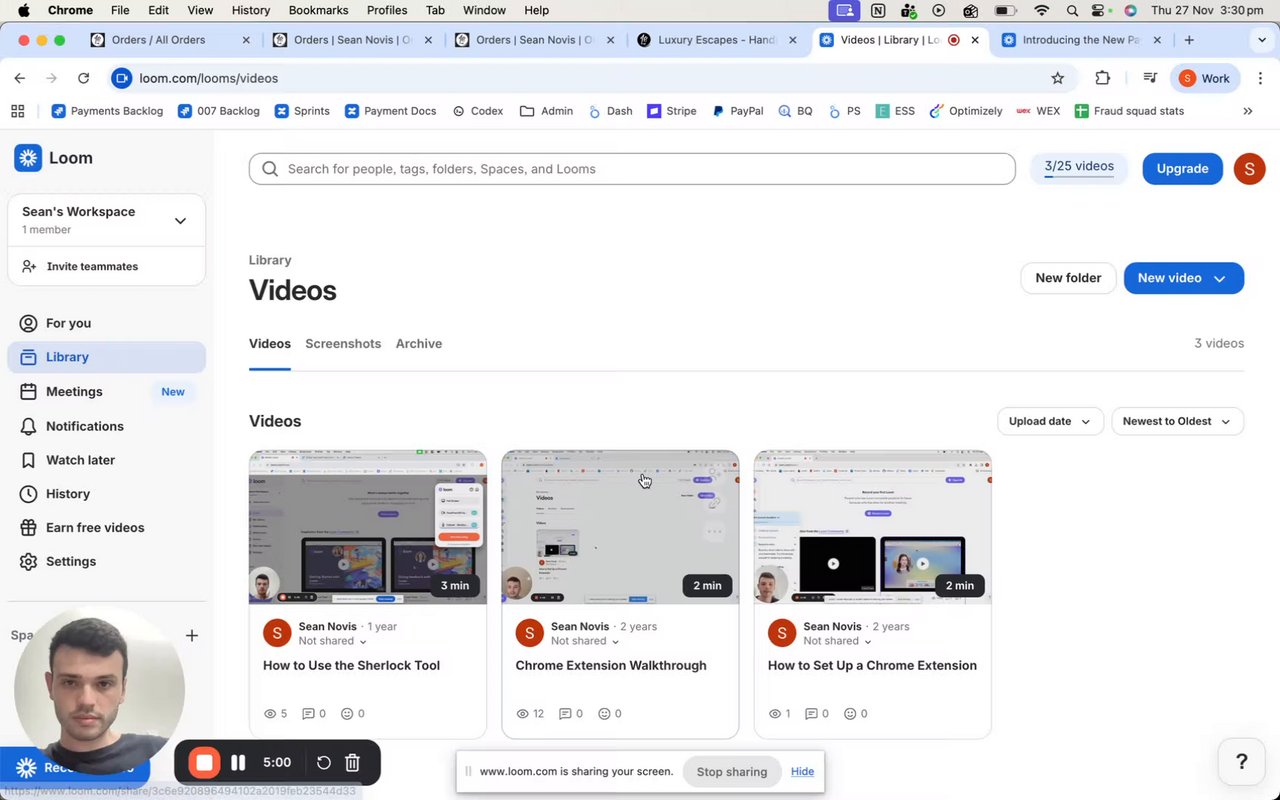This screenshot has height=800, width=1280.
Task: Pause the recording in the recorder bar
Action: coord(238,763)
